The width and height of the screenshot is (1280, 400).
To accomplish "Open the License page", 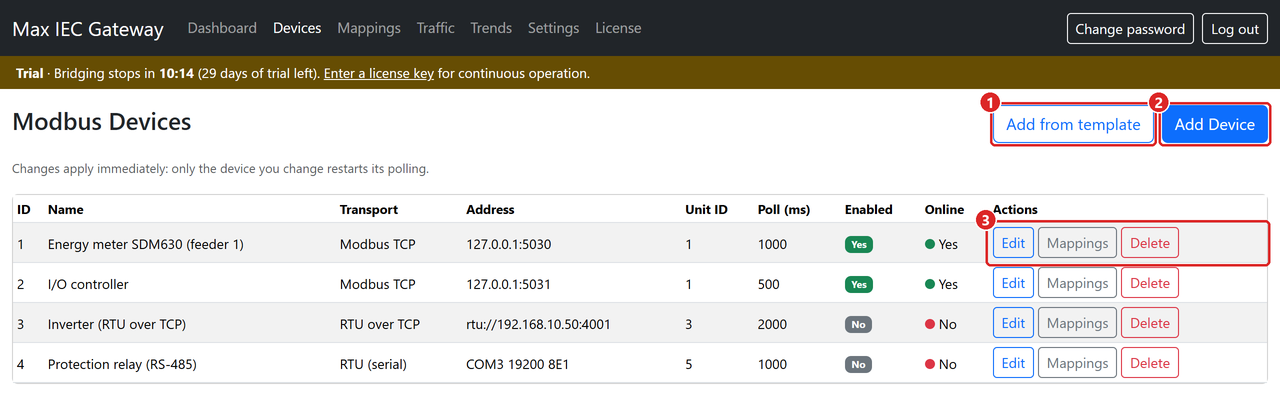I will pos(618,28).
